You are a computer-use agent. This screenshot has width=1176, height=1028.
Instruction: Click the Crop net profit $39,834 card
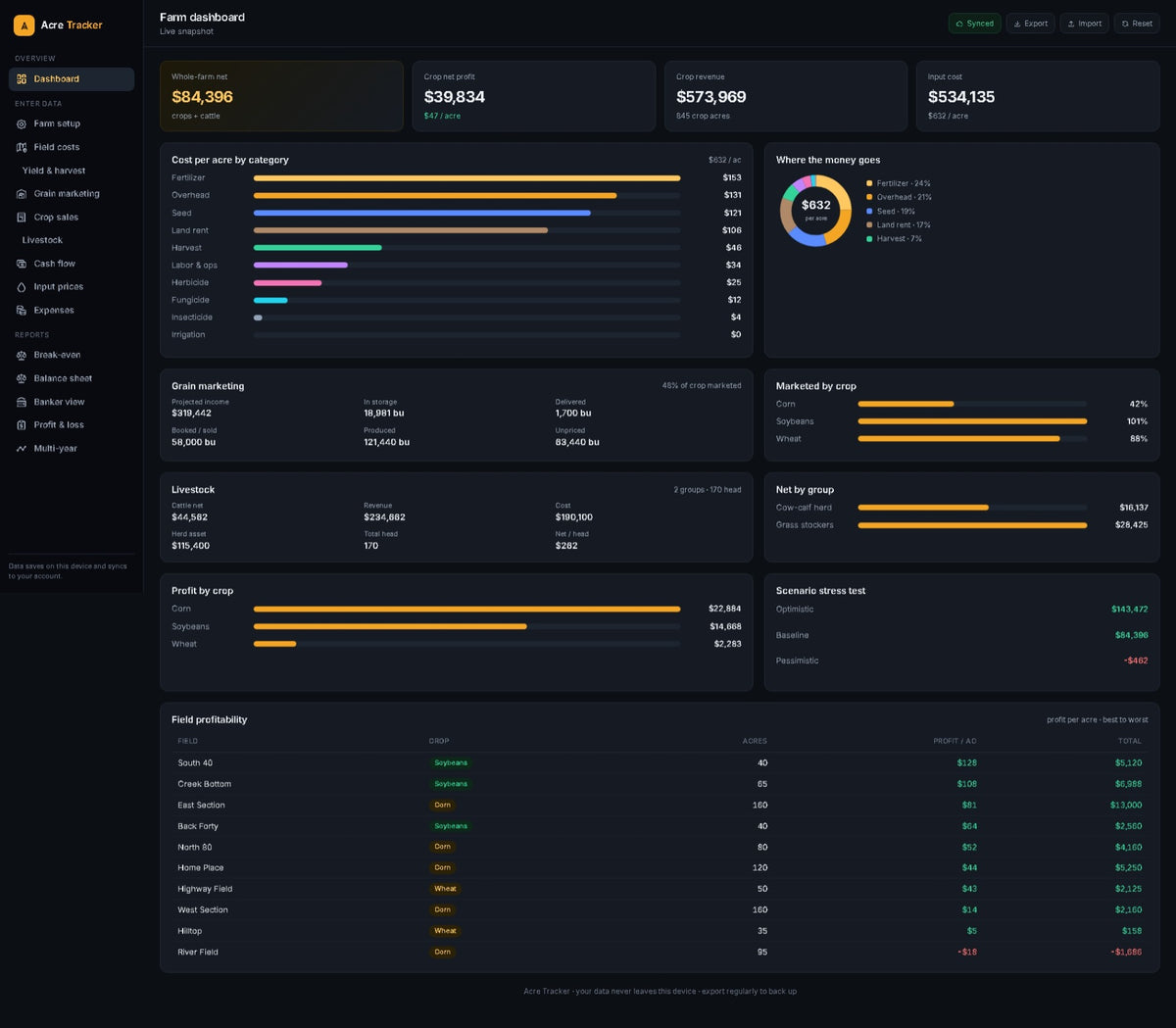coord(534,96)
